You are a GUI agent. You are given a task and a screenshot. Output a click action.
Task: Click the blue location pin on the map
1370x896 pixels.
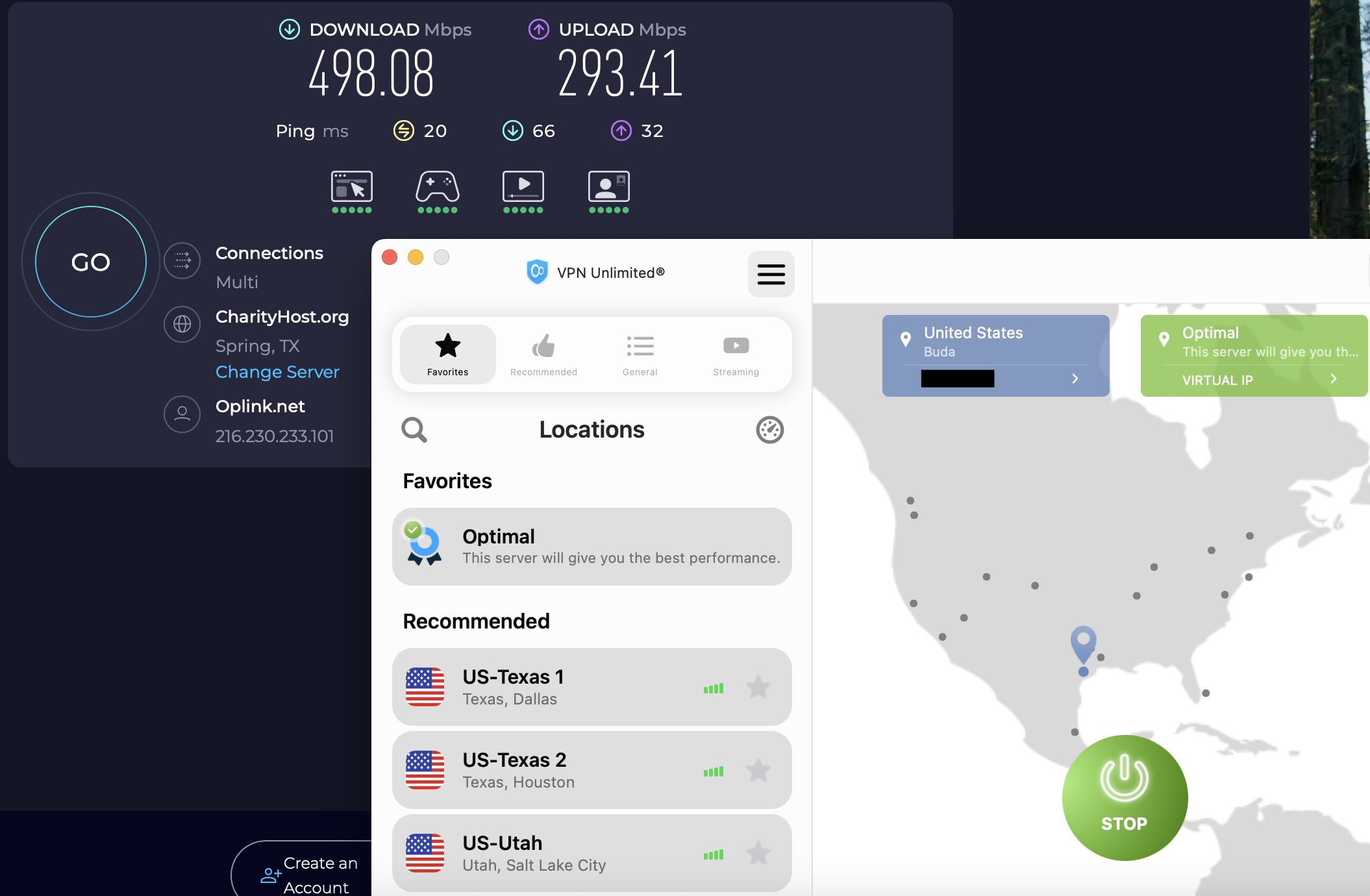point(1083,645)
